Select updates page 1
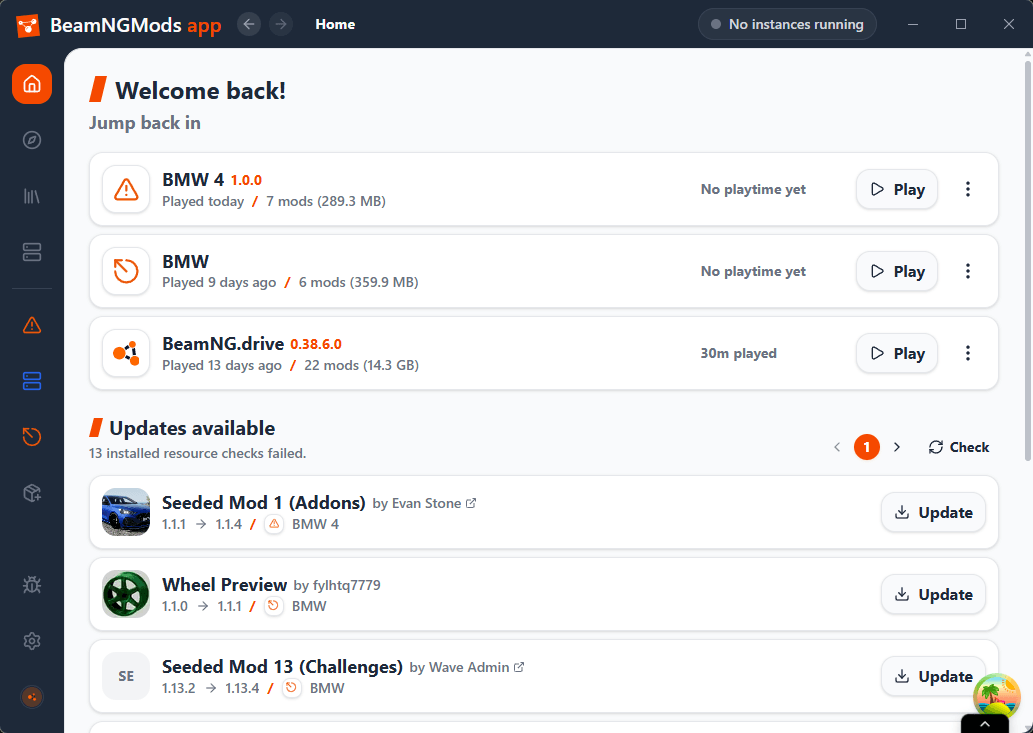The height and width of the screenshot is (733, 1033). pos(867,447)
